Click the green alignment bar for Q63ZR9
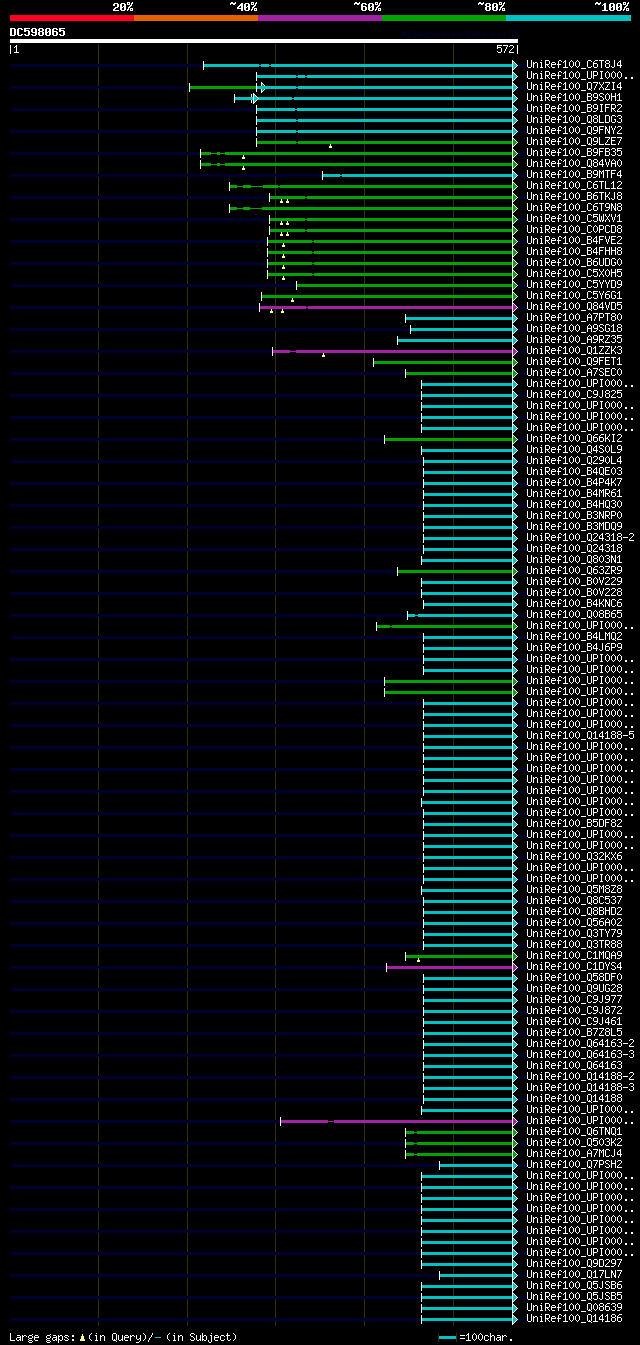640x1345 pixels. coord(457,571)
